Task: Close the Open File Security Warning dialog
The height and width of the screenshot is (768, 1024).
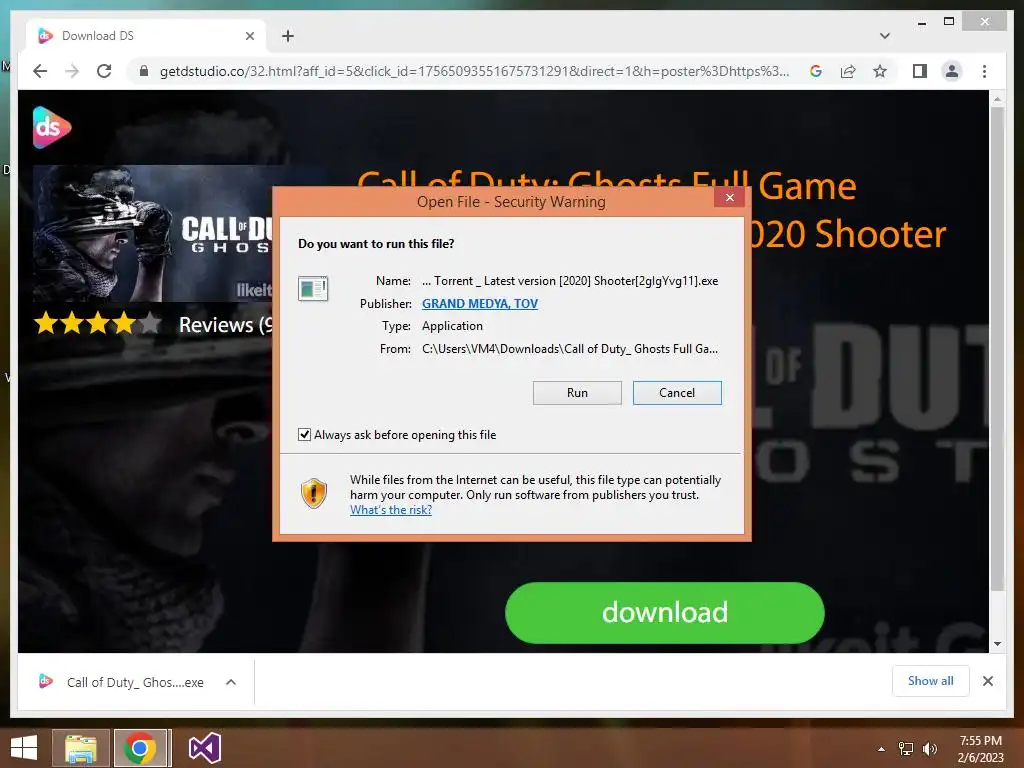Action: point(729,198)
